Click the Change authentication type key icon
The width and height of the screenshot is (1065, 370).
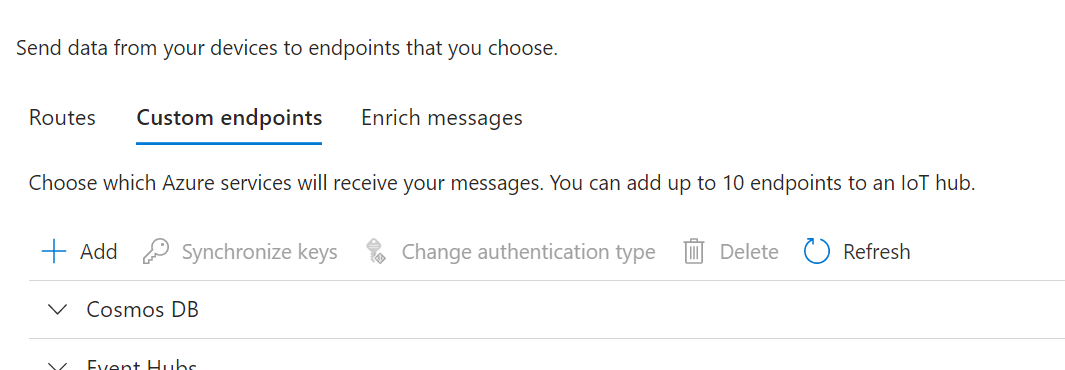click(x=376, y=252)
